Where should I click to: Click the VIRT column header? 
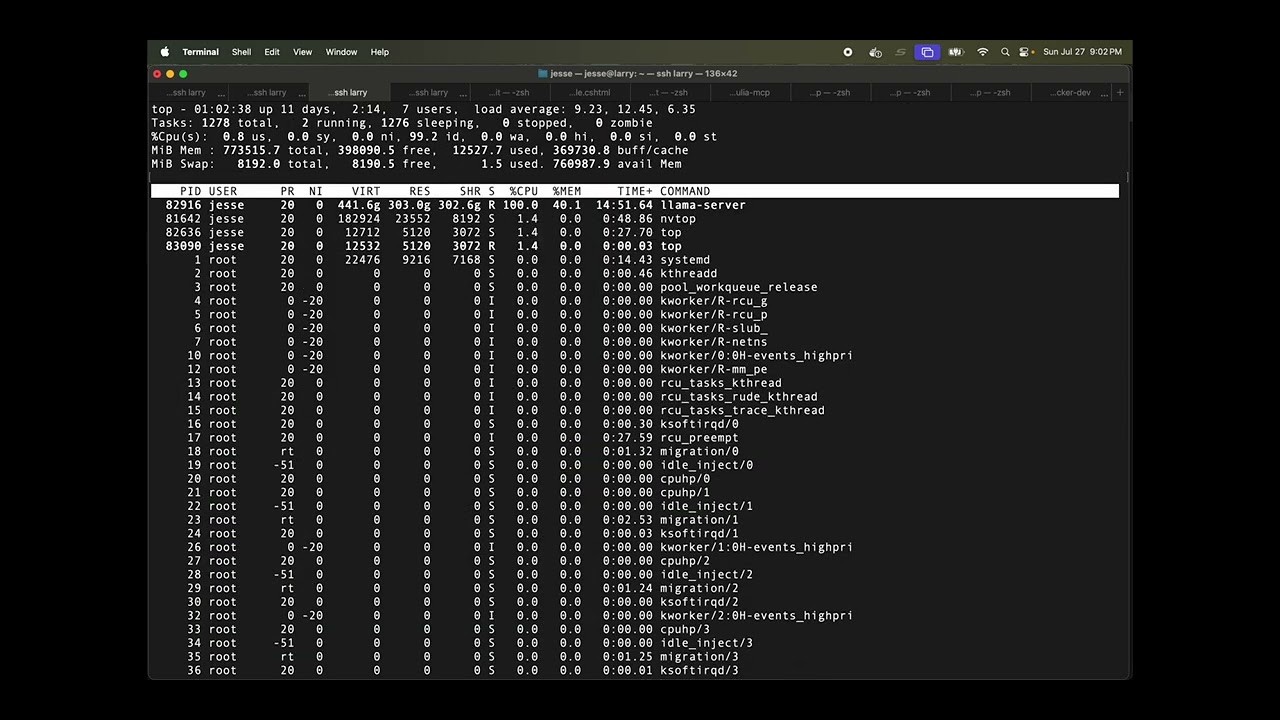(x=366, y=191)
